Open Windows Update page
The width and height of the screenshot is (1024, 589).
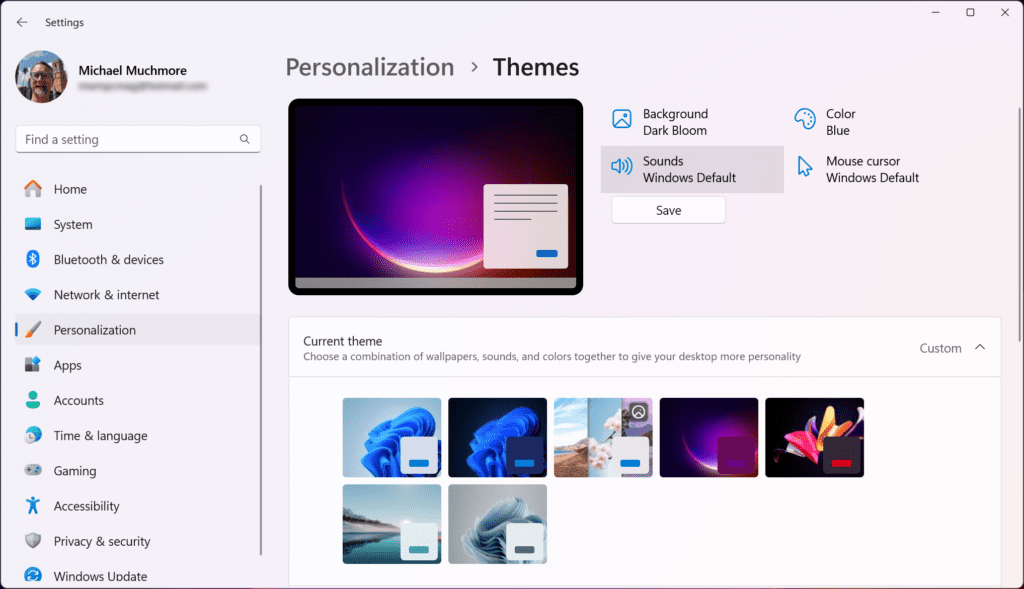coord(138,576)
